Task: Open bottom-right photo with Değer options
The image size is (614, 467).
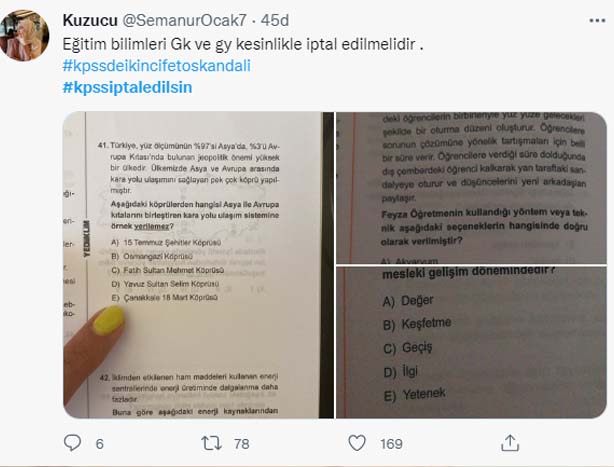Action: (x=471, y=343)
